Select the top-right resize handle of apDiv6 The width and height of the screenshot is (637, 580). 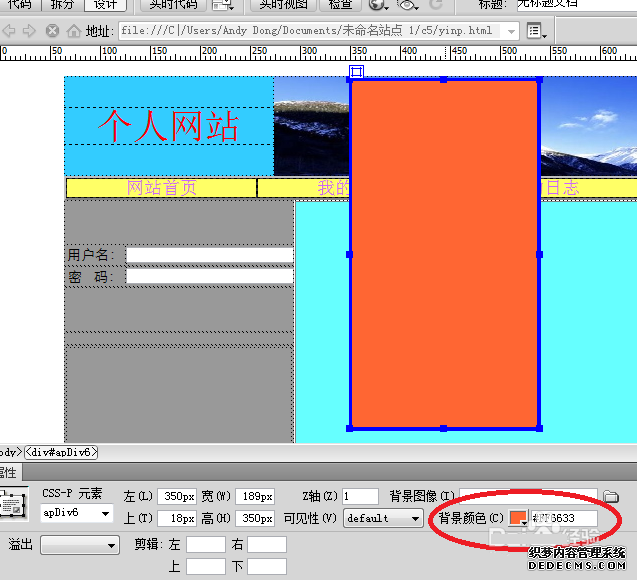pyautogui.click(x=539, y=80)
